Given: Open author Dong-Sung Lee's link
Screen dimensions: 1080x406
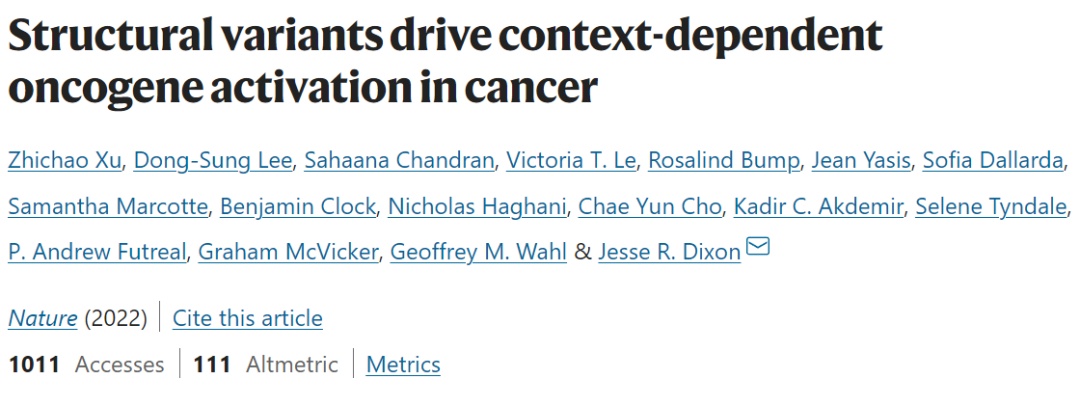Looking at the screenshot, I should click(213, 161).
